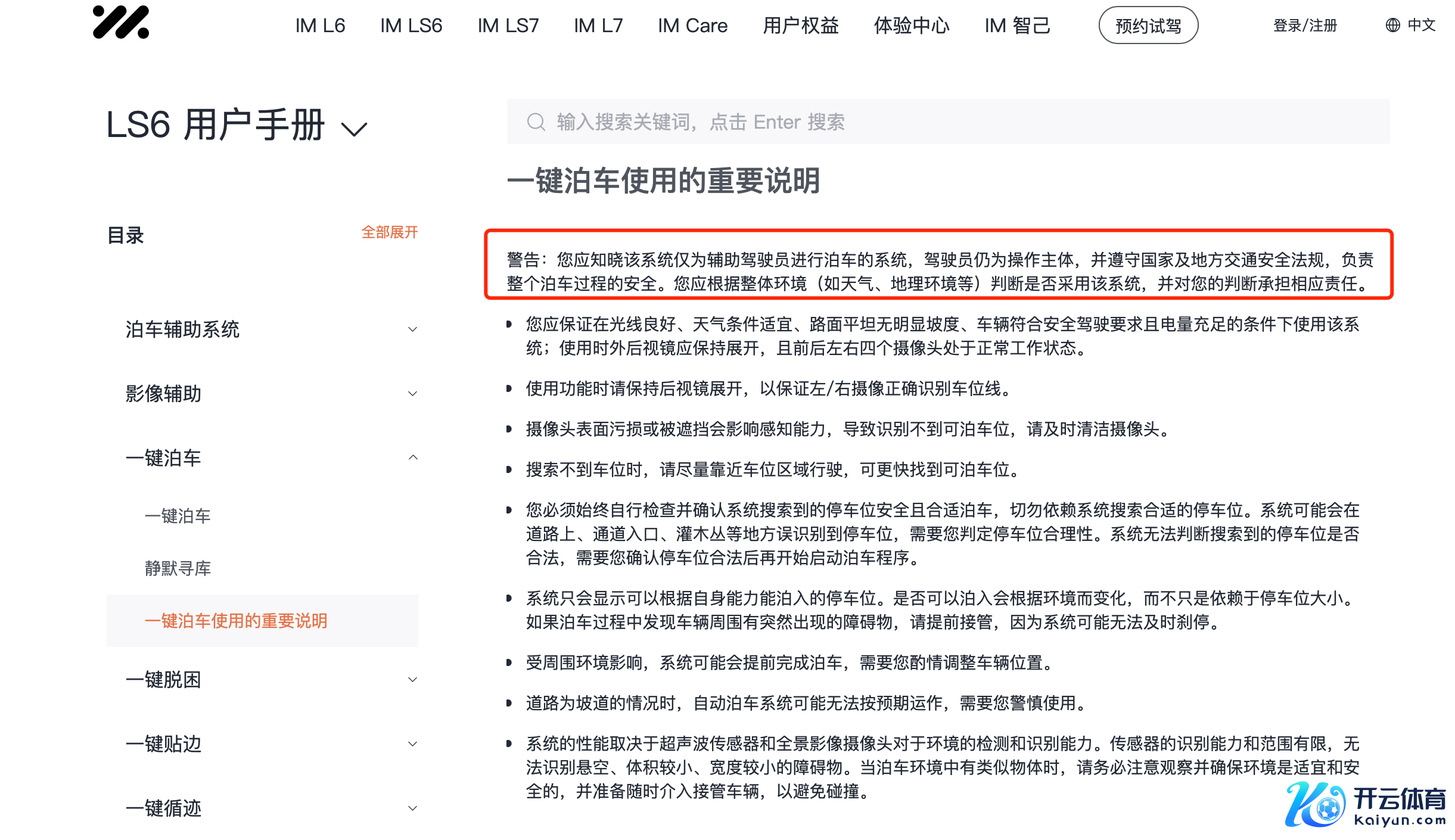
Task: Click the bullet starting 系统只会显示可以根据
Action: [x=943, y=610]
